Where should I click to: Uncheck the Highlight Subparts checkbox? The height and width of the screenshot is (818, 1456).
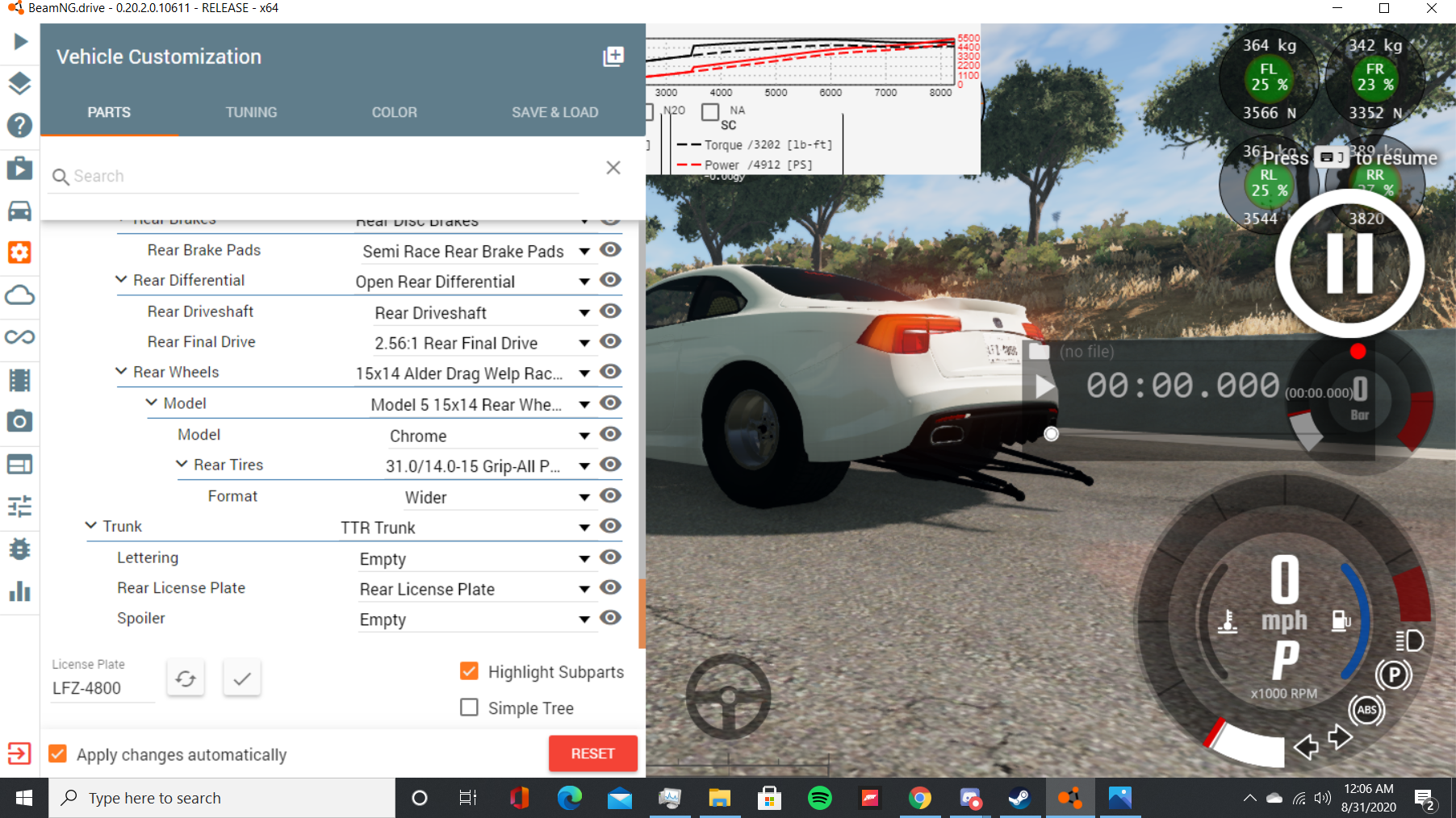(469, 671)
